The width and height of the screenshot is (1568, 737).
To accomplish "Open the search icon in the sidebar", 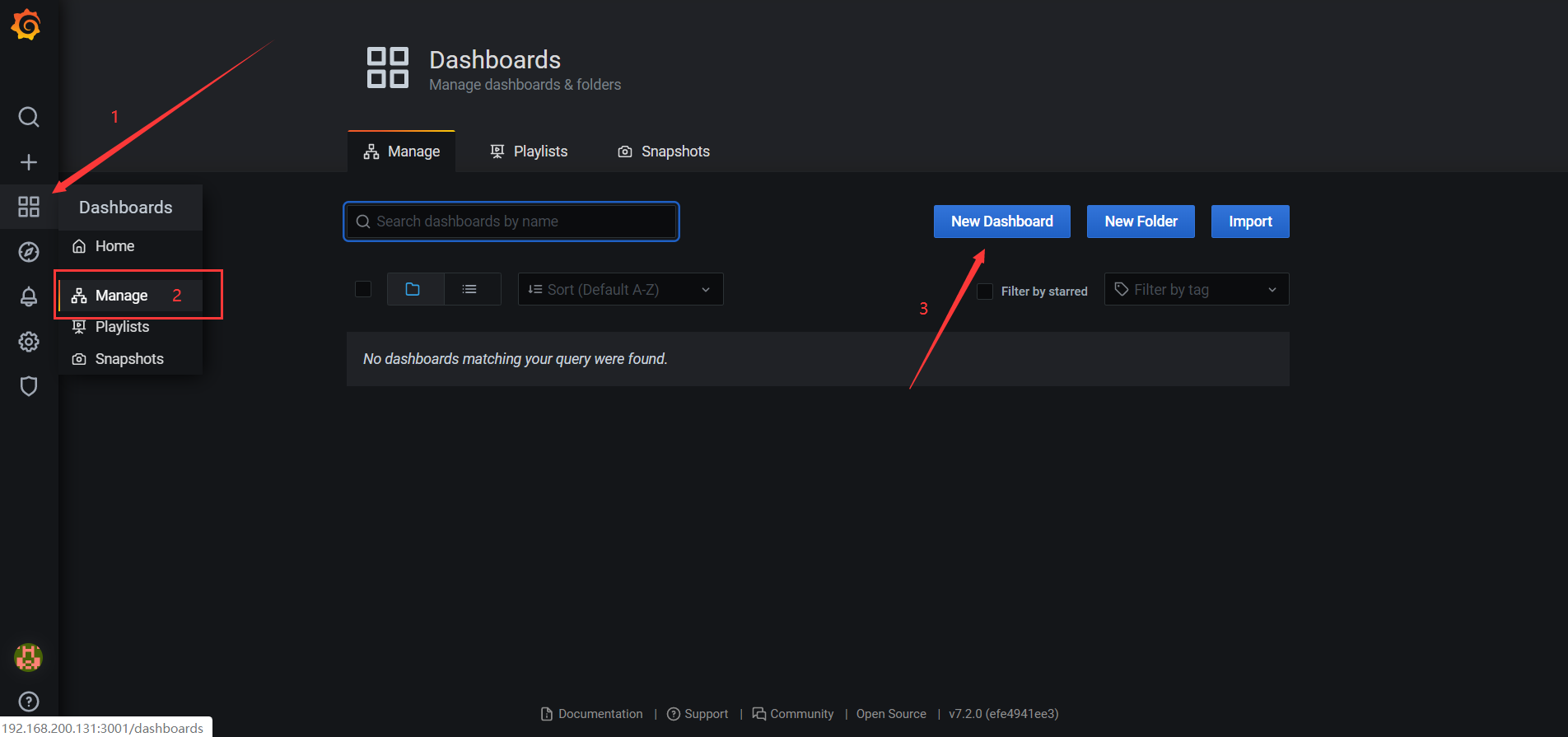I will 29,117.
